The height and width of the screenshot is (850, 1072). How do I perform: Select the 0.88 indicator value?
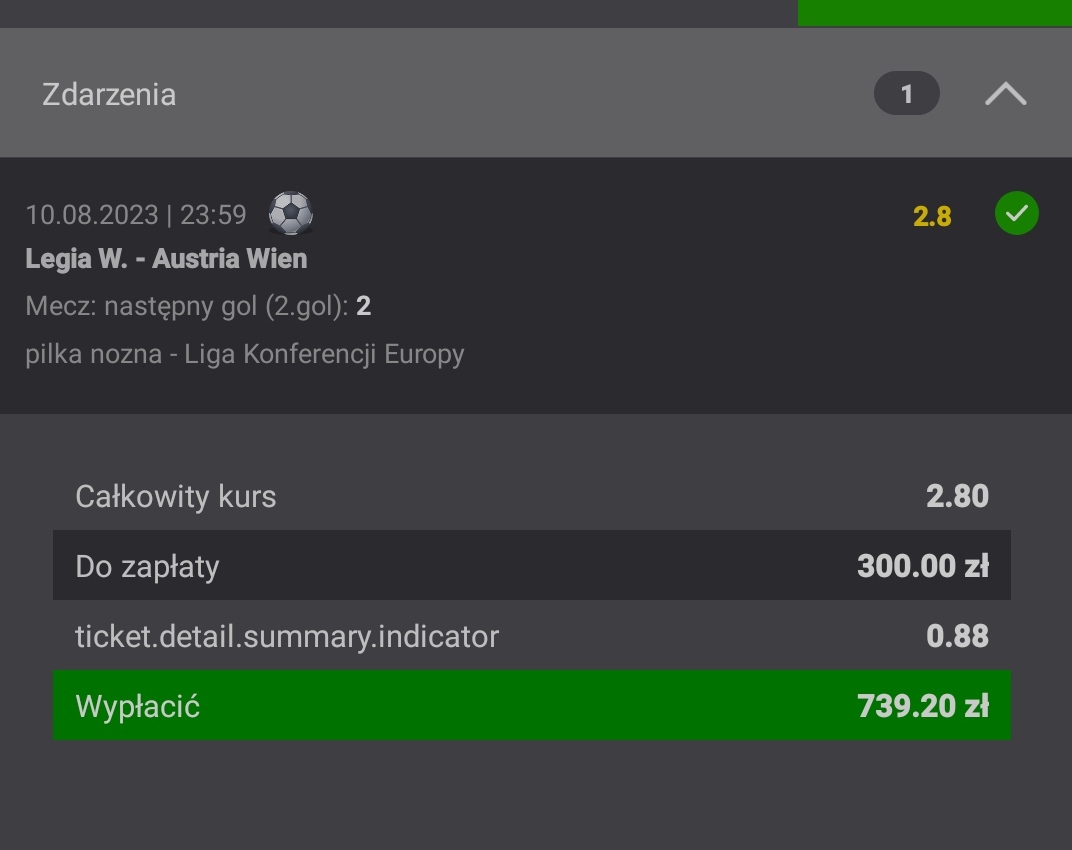coord(957,636)
